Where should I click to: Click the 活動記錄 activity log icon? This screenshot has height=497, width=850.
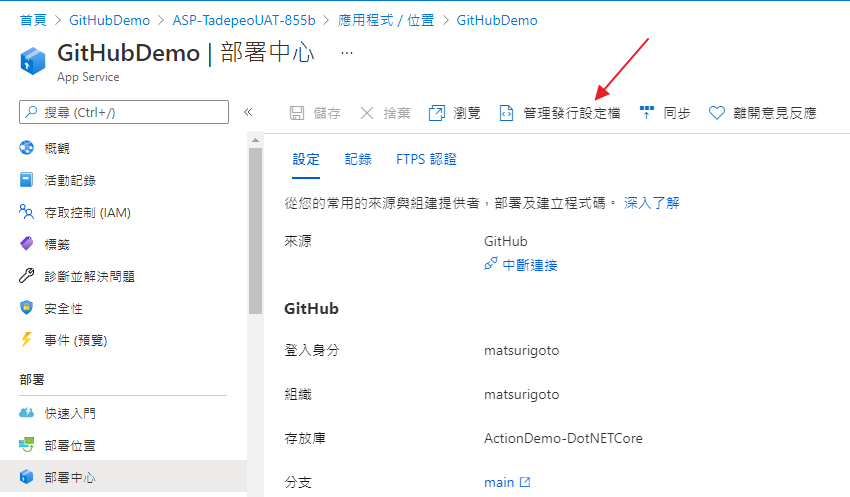coord(26,179)
